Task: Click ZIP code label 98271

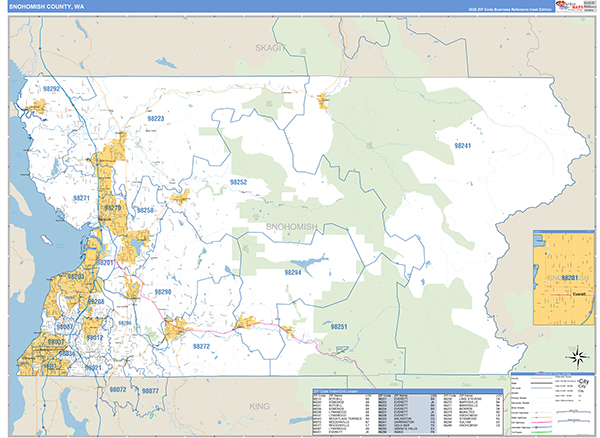Action: pos(81,198)
